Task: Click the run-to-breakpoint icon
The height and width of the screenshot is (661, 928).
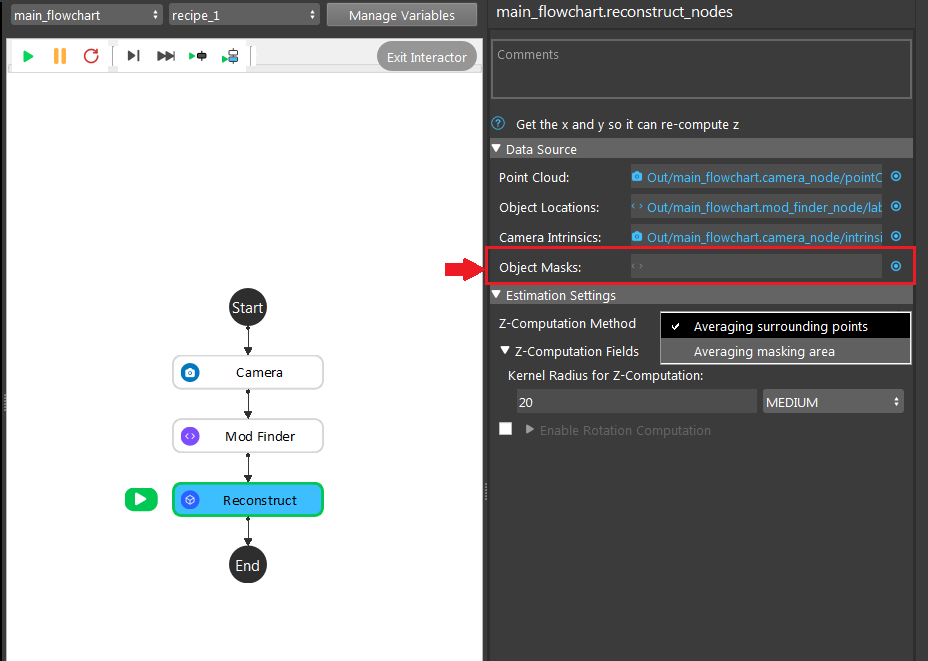Action: (198, 56)
